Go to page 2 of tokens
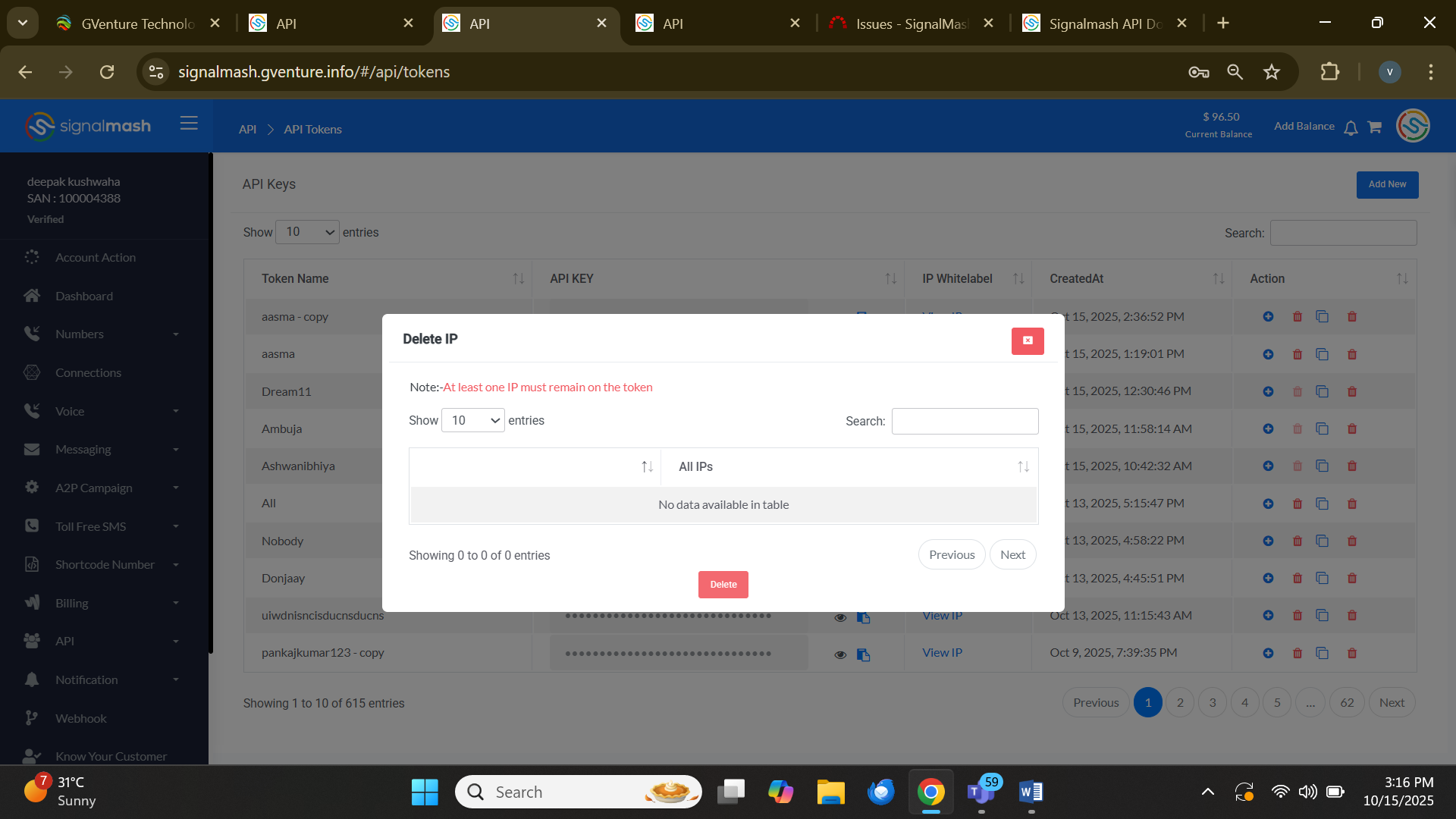This screenshot has height=819, width=1456. [x=1179, y=703]
